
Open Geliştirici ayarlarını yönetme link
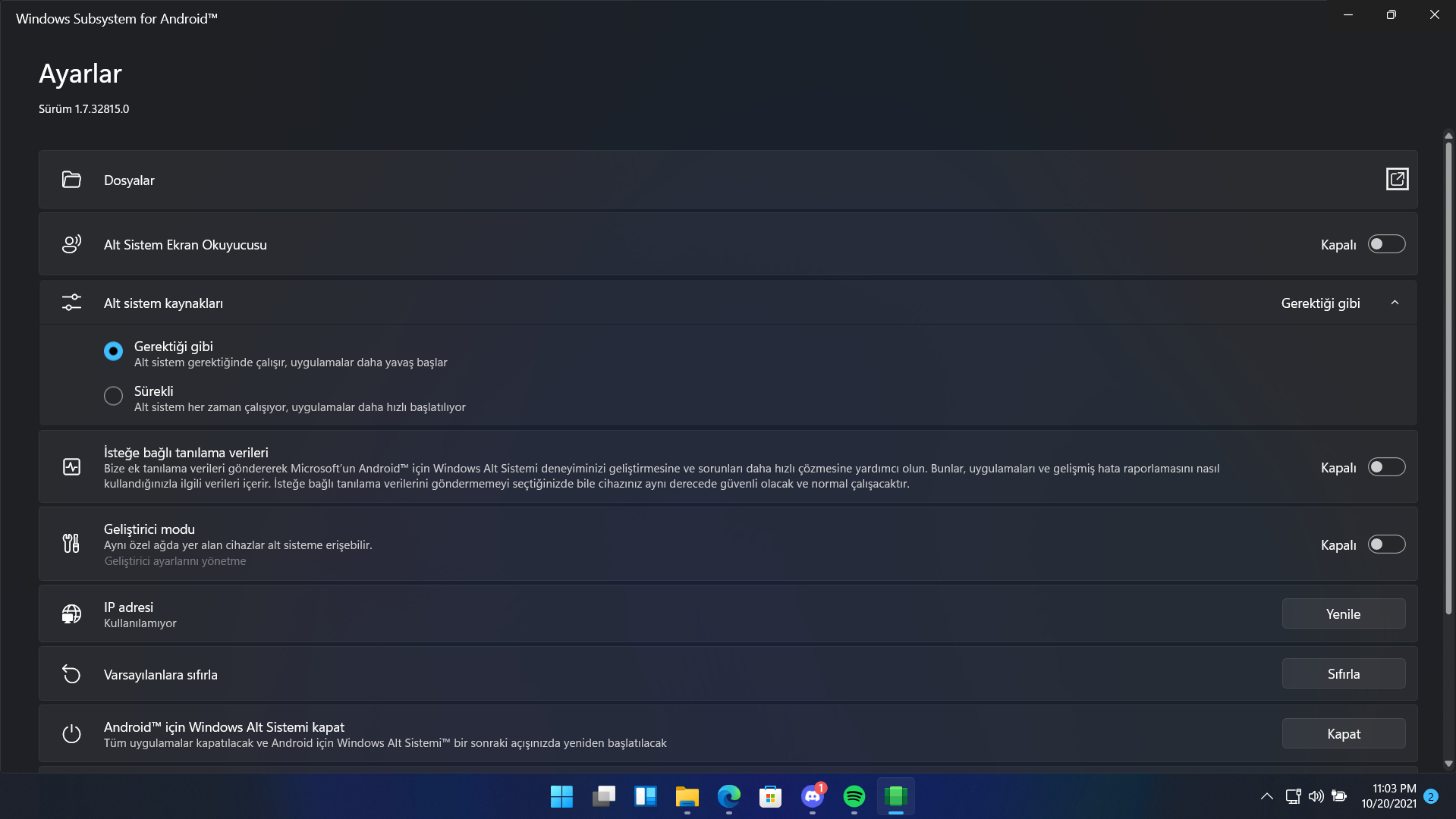click(175, 561)
